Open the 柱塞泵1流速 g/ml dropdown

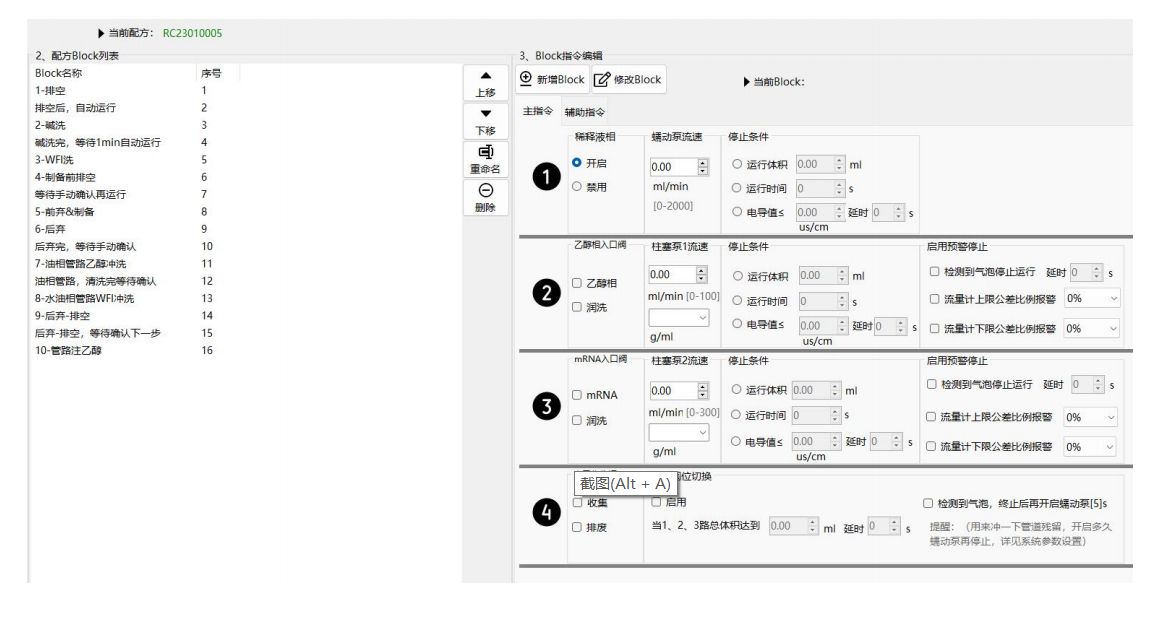click(679, 317)
